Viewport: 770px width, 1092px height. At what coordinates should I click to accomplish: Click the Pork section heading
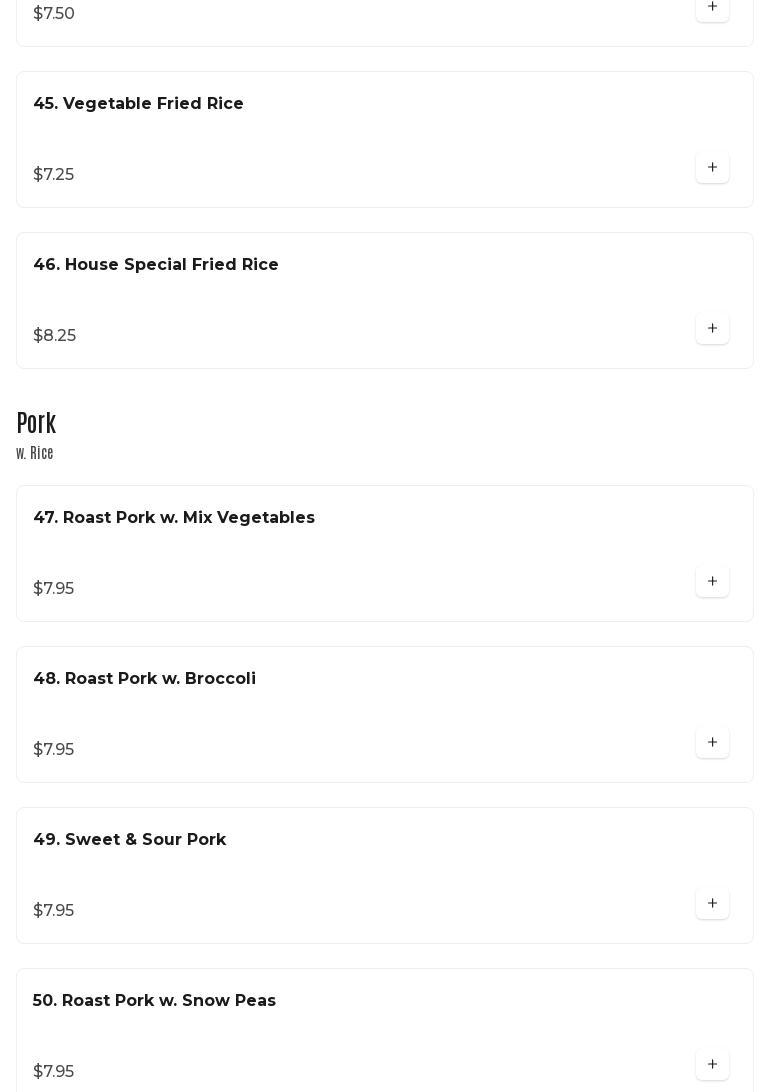coord(36,424)
